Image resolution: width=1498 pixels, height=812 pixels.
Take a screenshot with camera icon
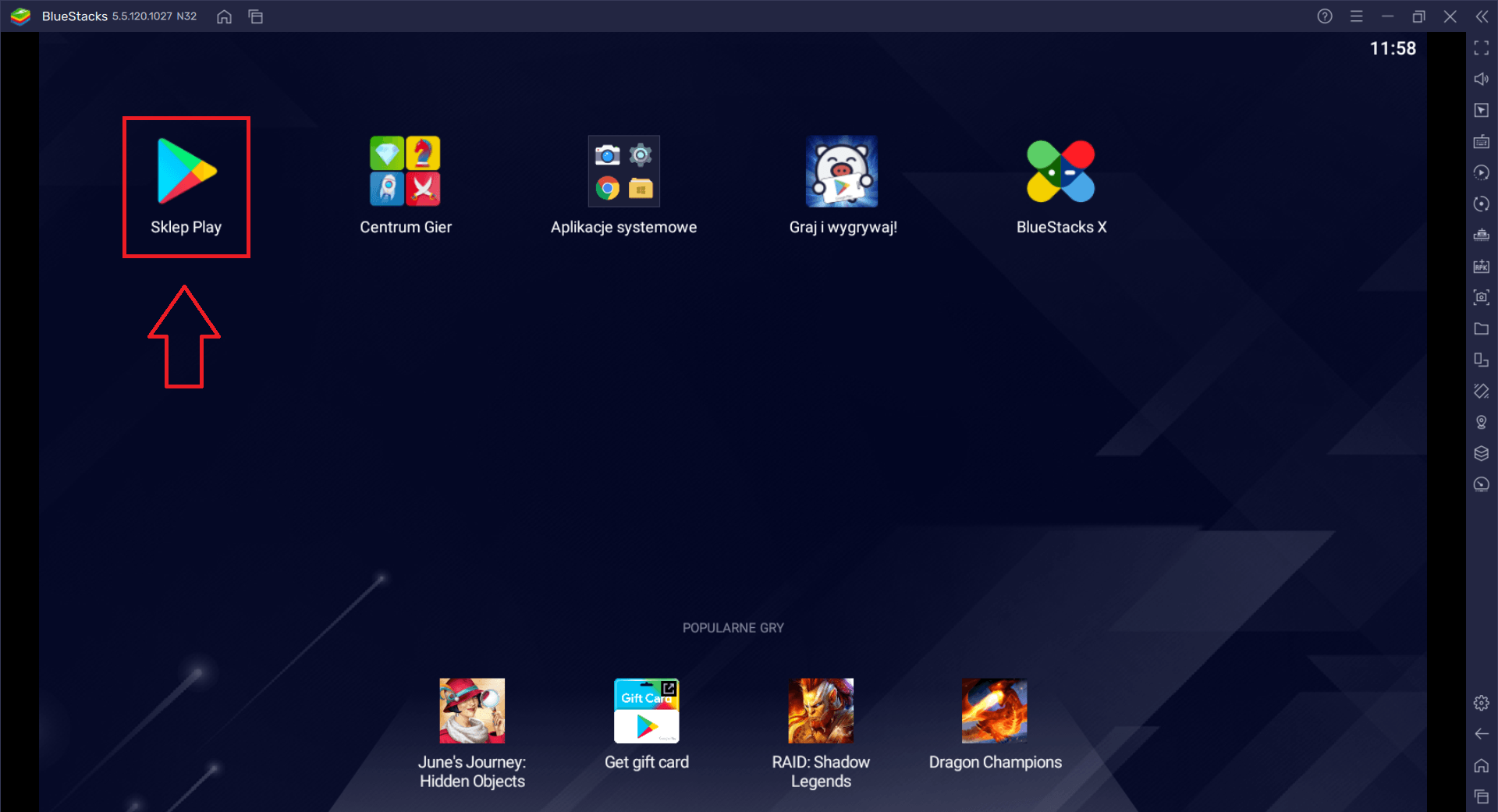[x=1482, y=297]
